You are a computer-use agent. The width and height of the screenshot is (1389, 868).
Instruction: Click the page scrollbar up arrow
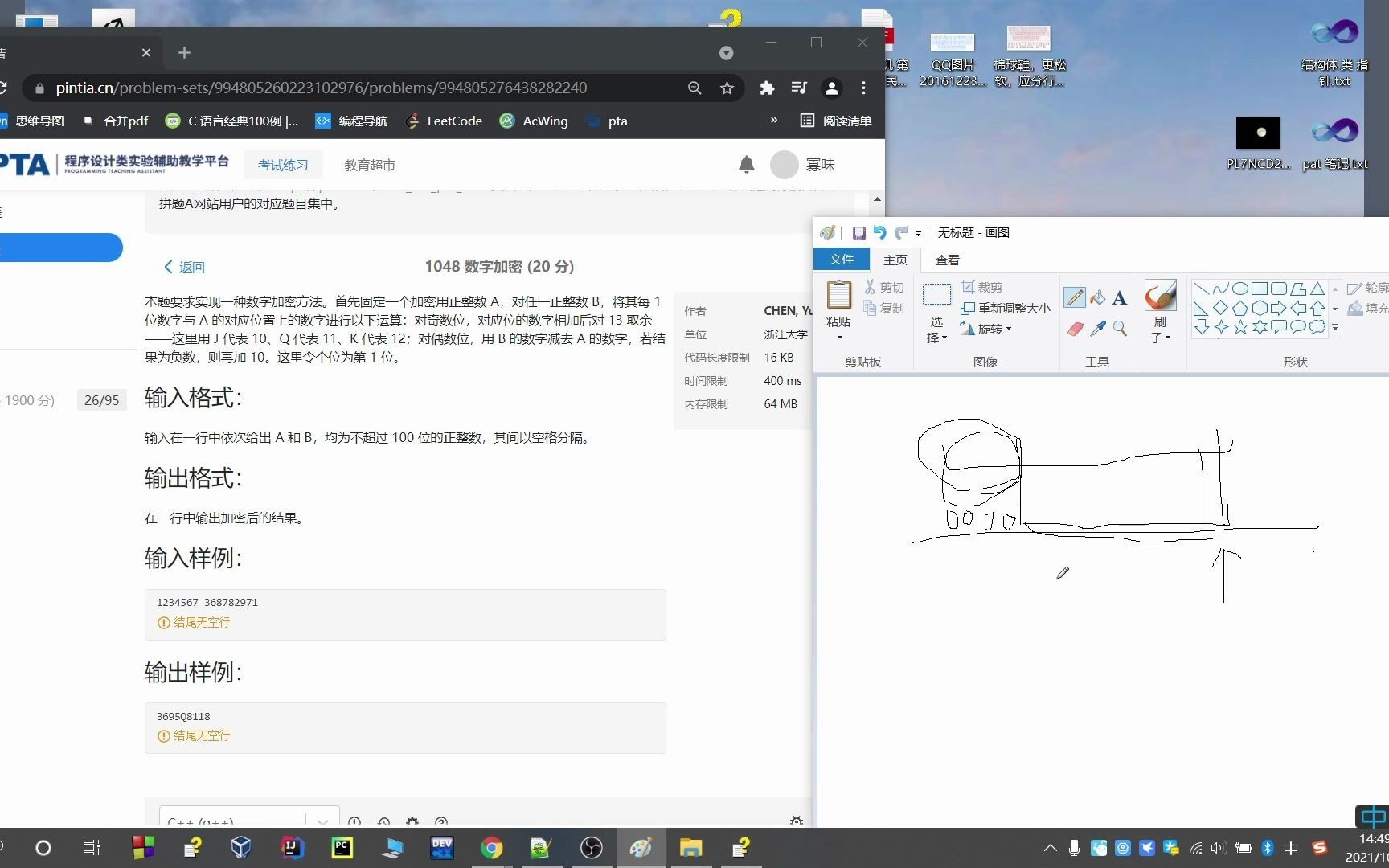point(877,199)
